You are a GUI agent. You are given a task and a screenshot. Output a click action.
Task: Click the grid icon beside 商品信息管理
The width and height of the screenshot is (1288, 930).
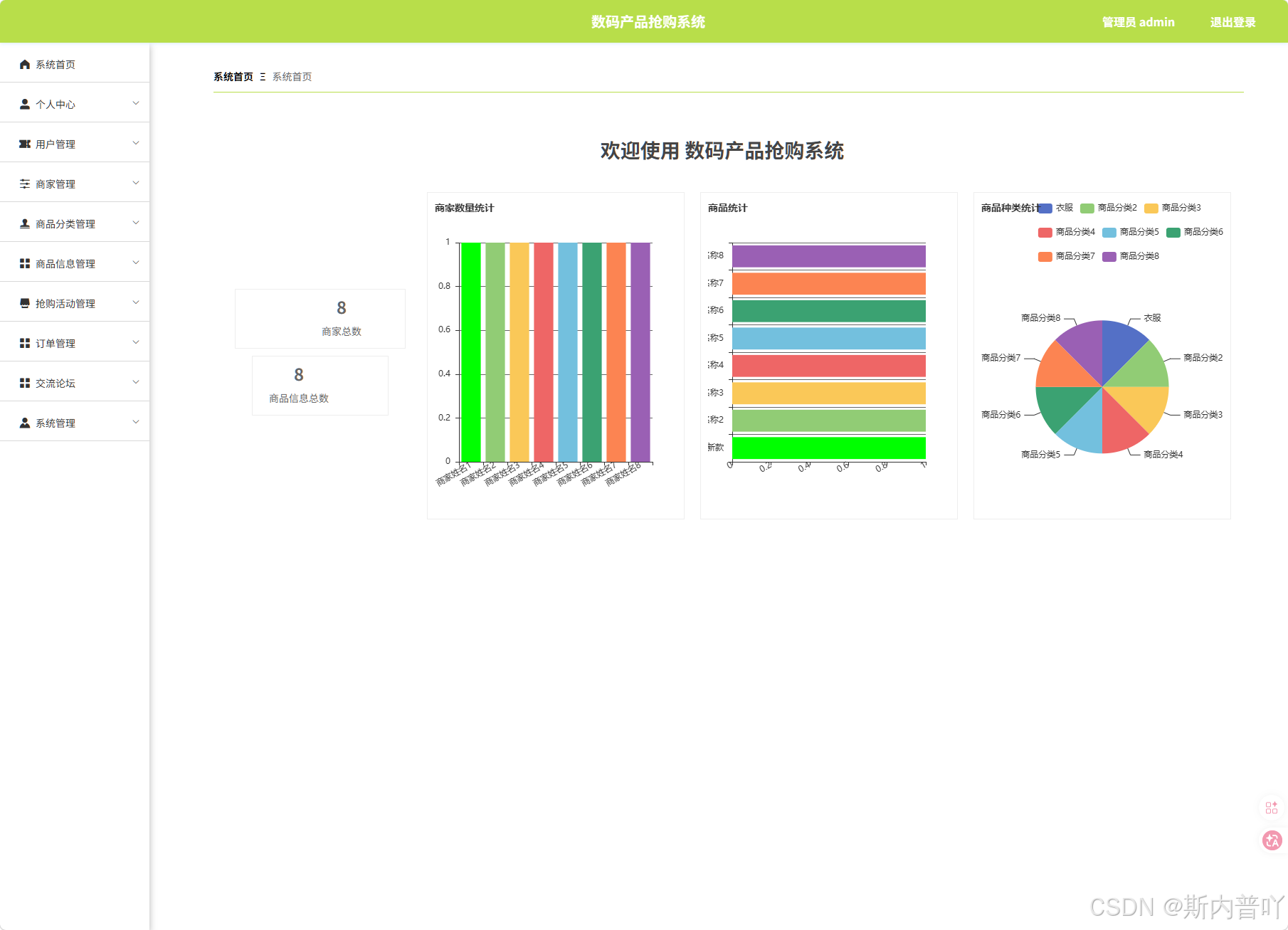[25, 264]
